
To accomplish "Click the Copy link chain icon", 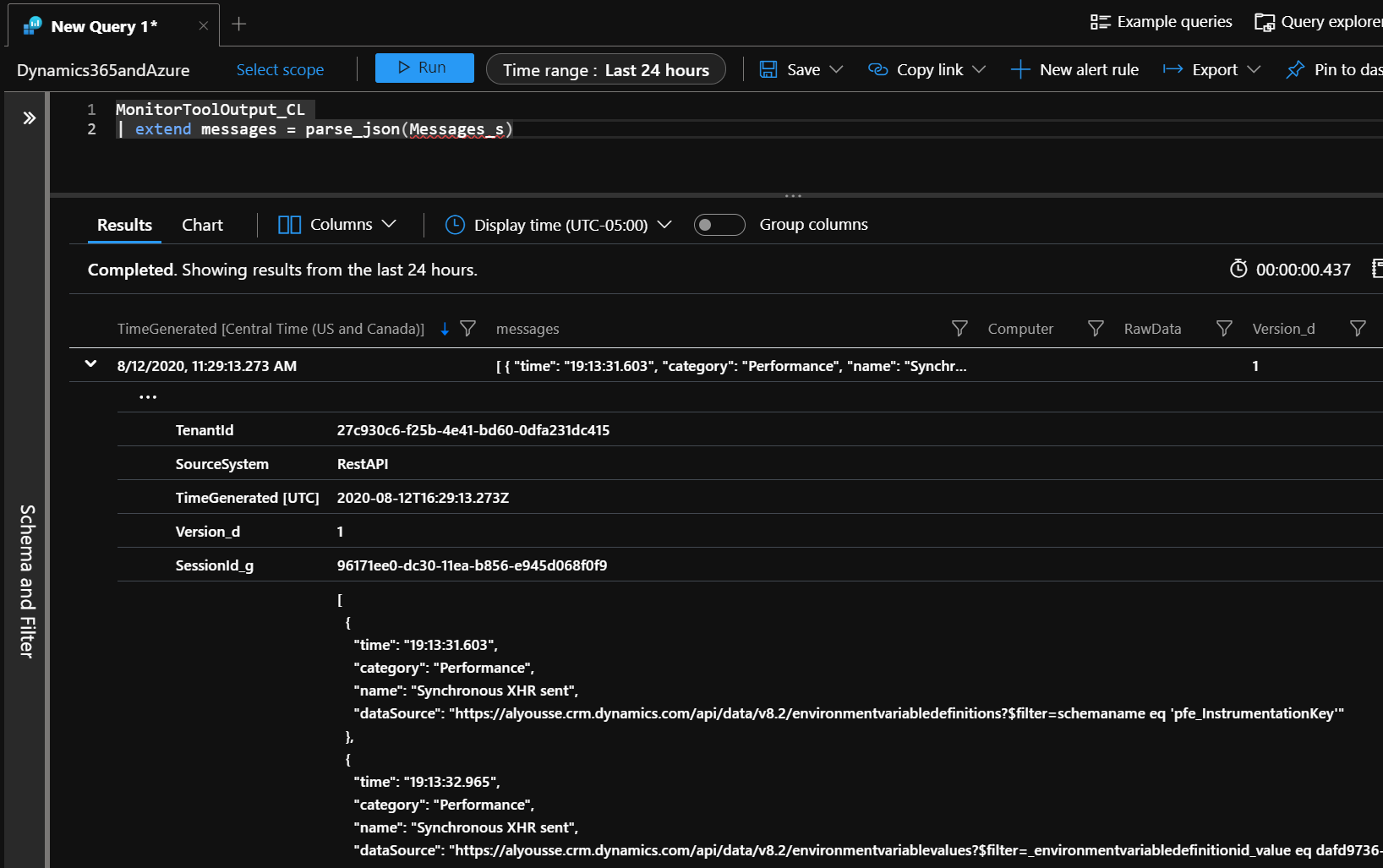I will click(x=877, y=69).
